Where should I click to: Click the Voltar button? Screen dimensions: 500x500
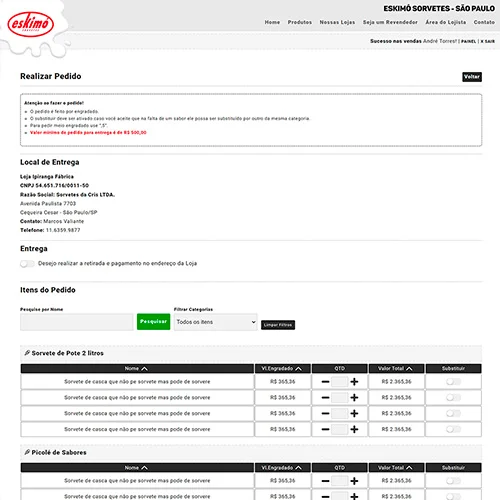472,77
